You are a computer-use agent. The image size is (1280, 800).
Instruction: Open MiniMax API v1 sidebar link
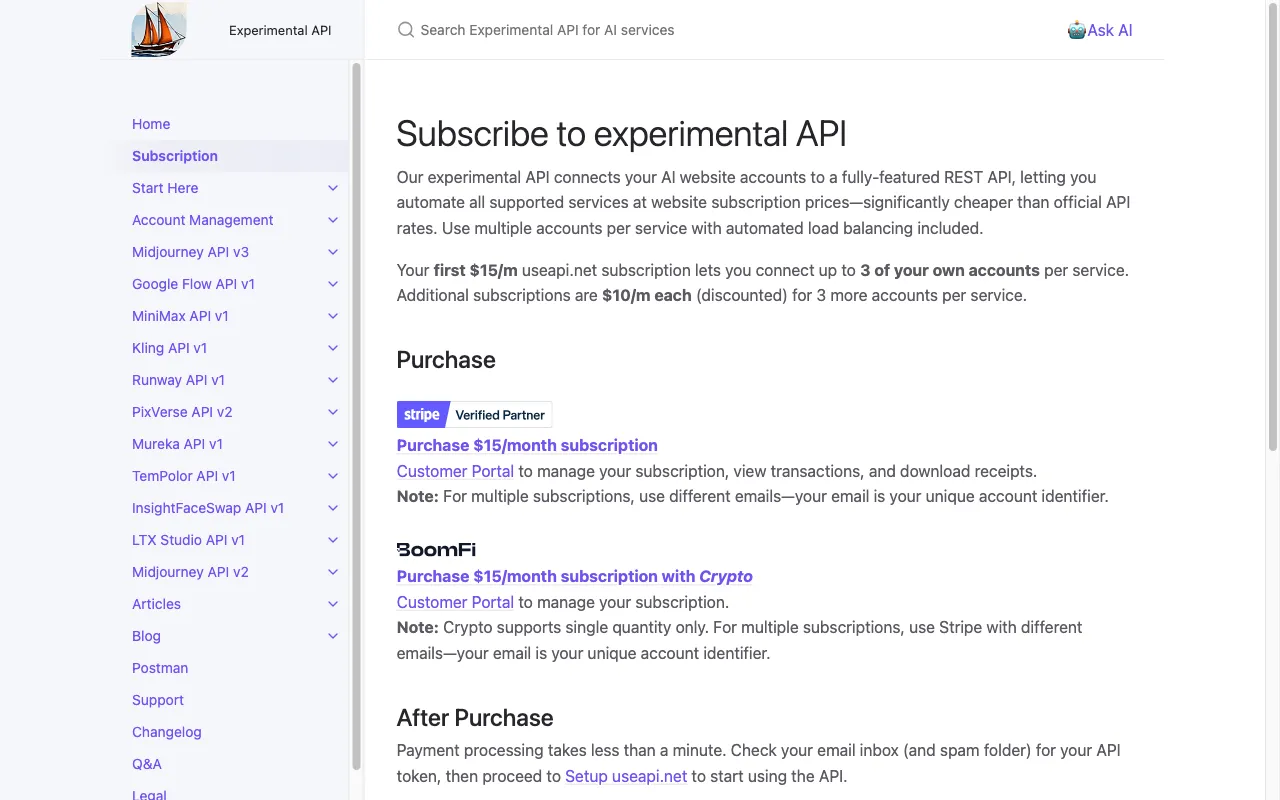click(180, 316)
